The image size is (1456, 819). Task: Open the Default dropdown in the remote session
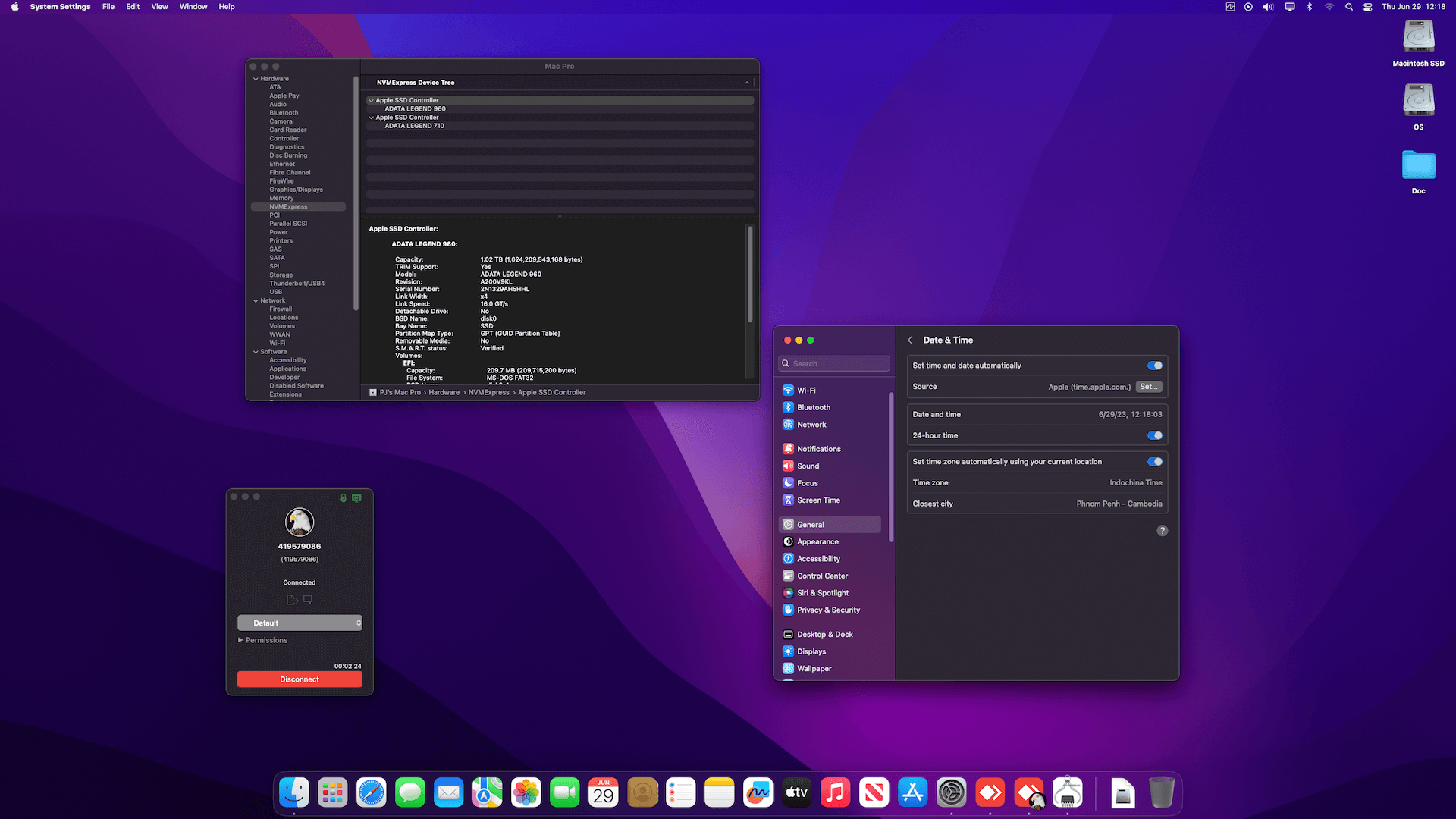tap(300, 623)
